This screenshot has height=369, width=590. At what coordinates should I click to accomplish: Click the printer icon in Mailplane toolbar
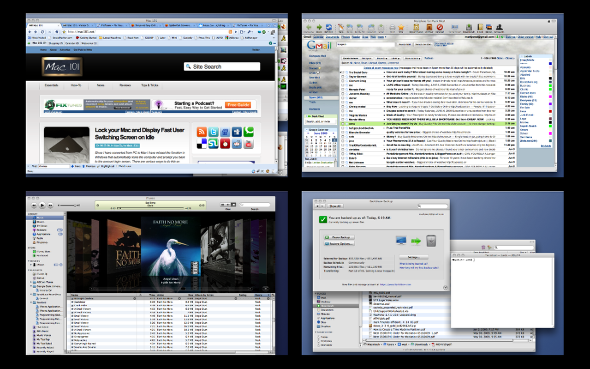click(x=392, y=27)
